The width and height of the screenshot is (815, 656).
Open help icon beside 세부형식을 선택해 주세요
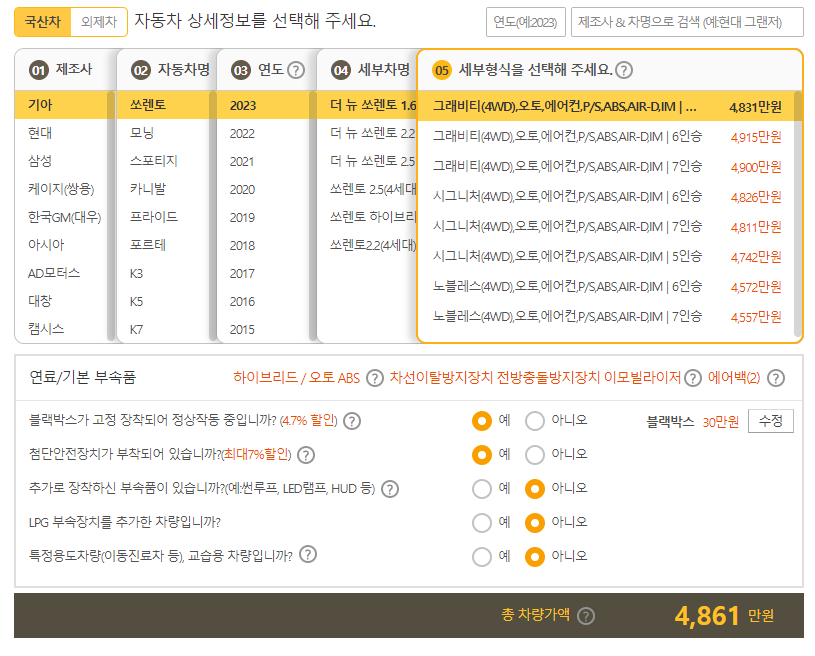(624, 70)
